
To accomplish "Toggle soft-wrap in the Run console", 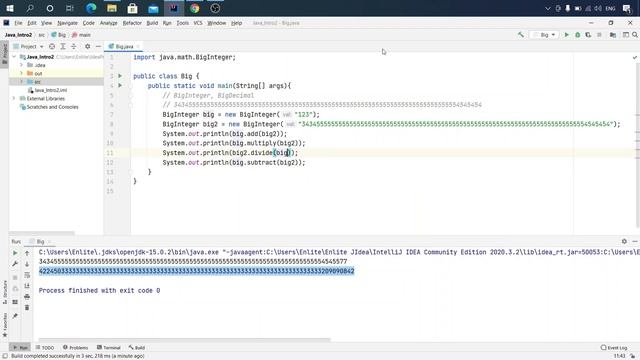I will [27, 275].
